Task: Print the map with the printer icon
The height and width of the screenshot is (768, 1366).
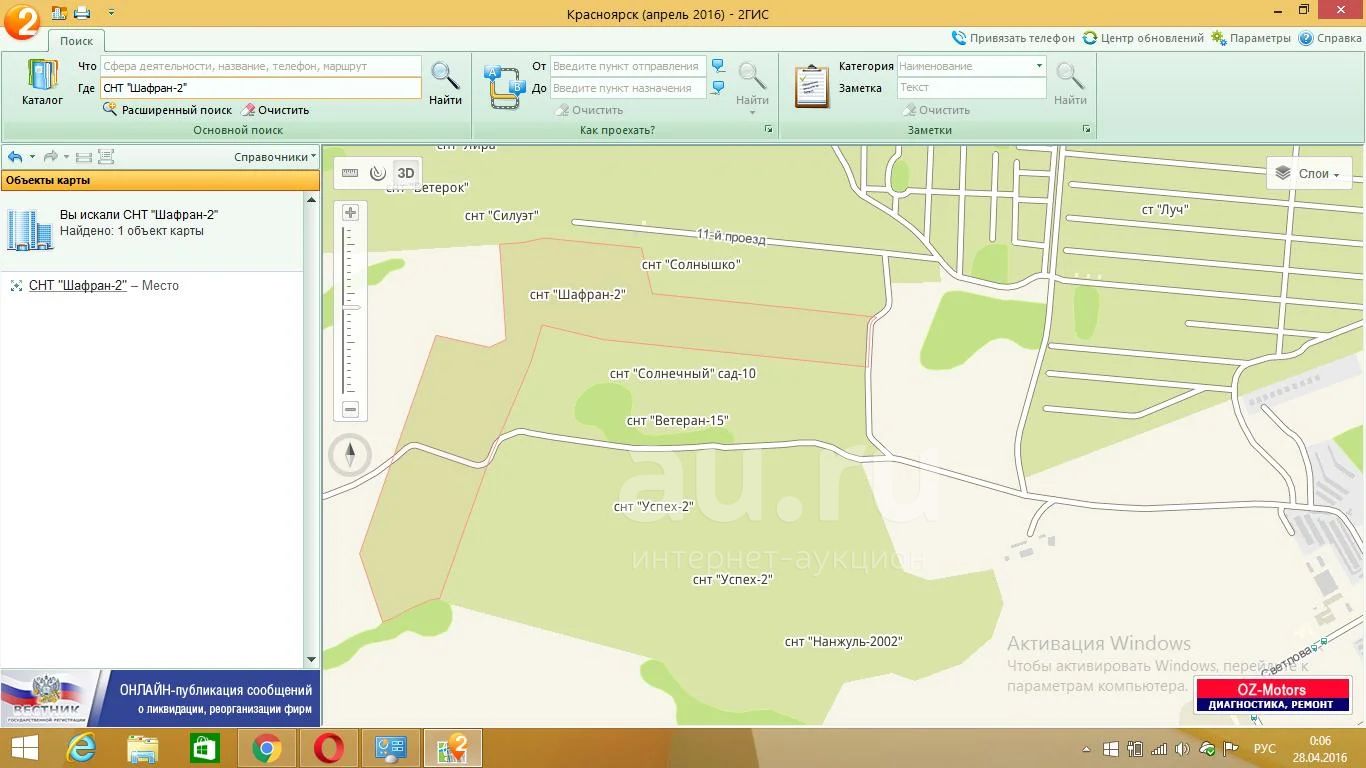Action: (x=83, y=13)
